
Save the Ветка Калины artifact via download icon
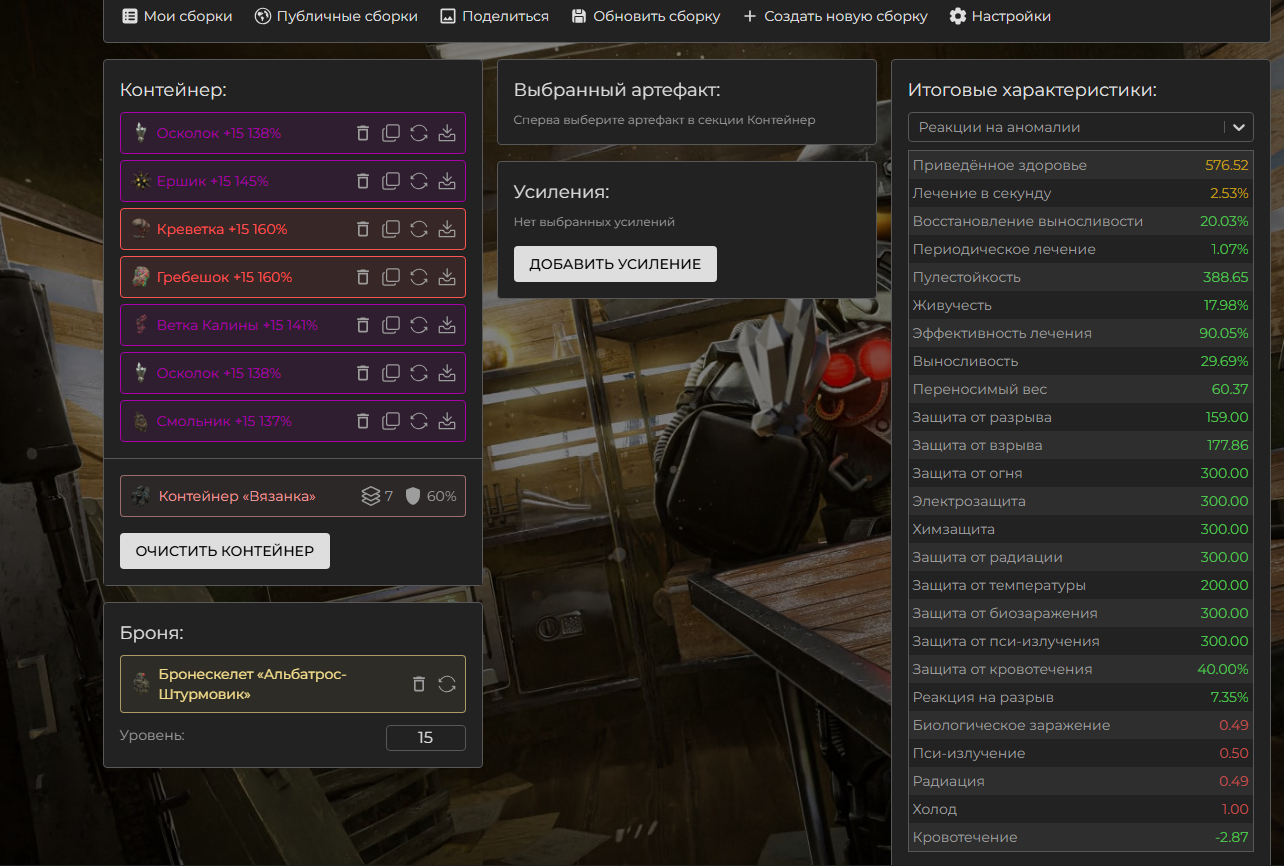coord(447,325)
